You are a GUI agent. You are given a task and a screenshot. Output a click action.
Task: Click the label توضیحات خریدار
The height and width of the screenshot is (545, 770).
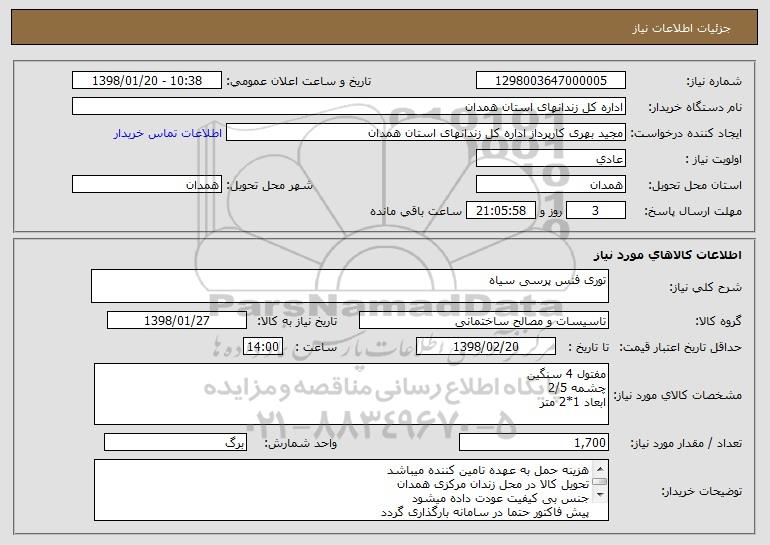(701, 491)
